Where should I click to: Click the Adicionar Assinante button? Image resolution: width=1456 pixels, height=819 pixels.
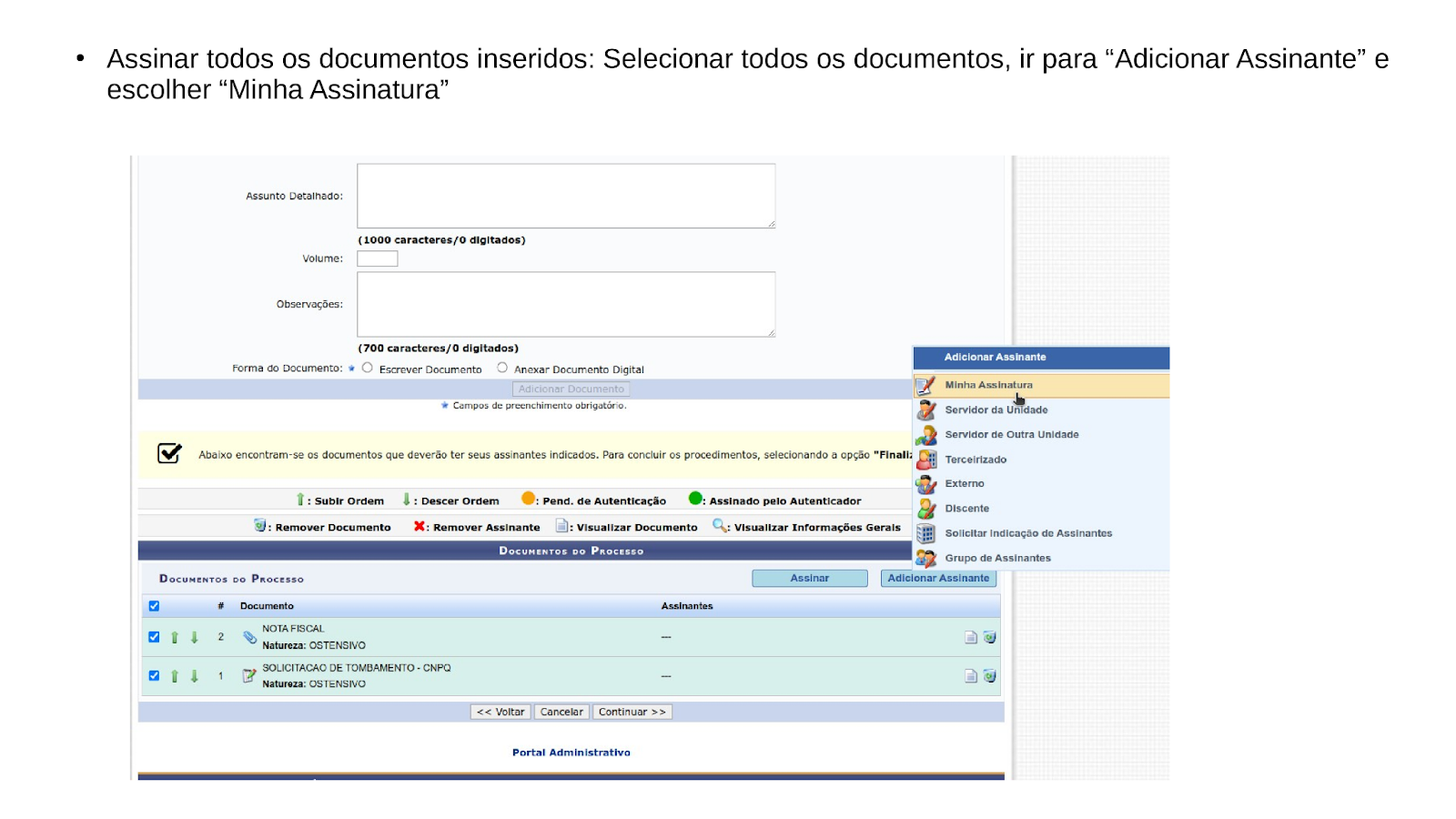click(x=938, y=579)
